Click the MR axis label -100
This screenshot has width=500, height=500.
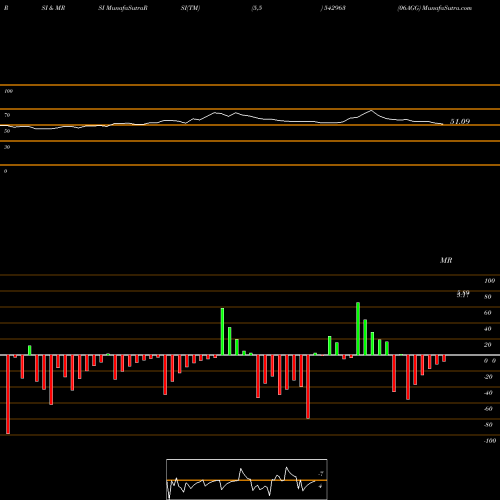490,441
